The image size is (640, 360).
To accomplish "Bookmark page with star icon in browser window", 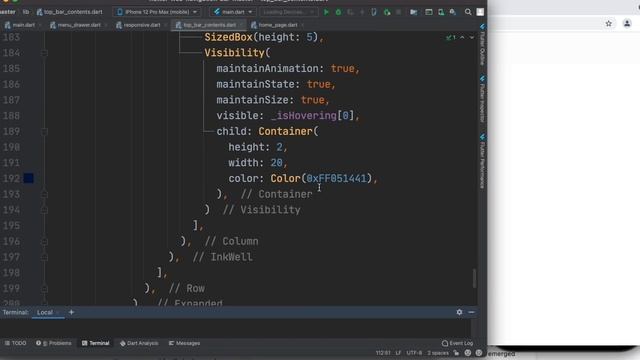I will (609, 24).
